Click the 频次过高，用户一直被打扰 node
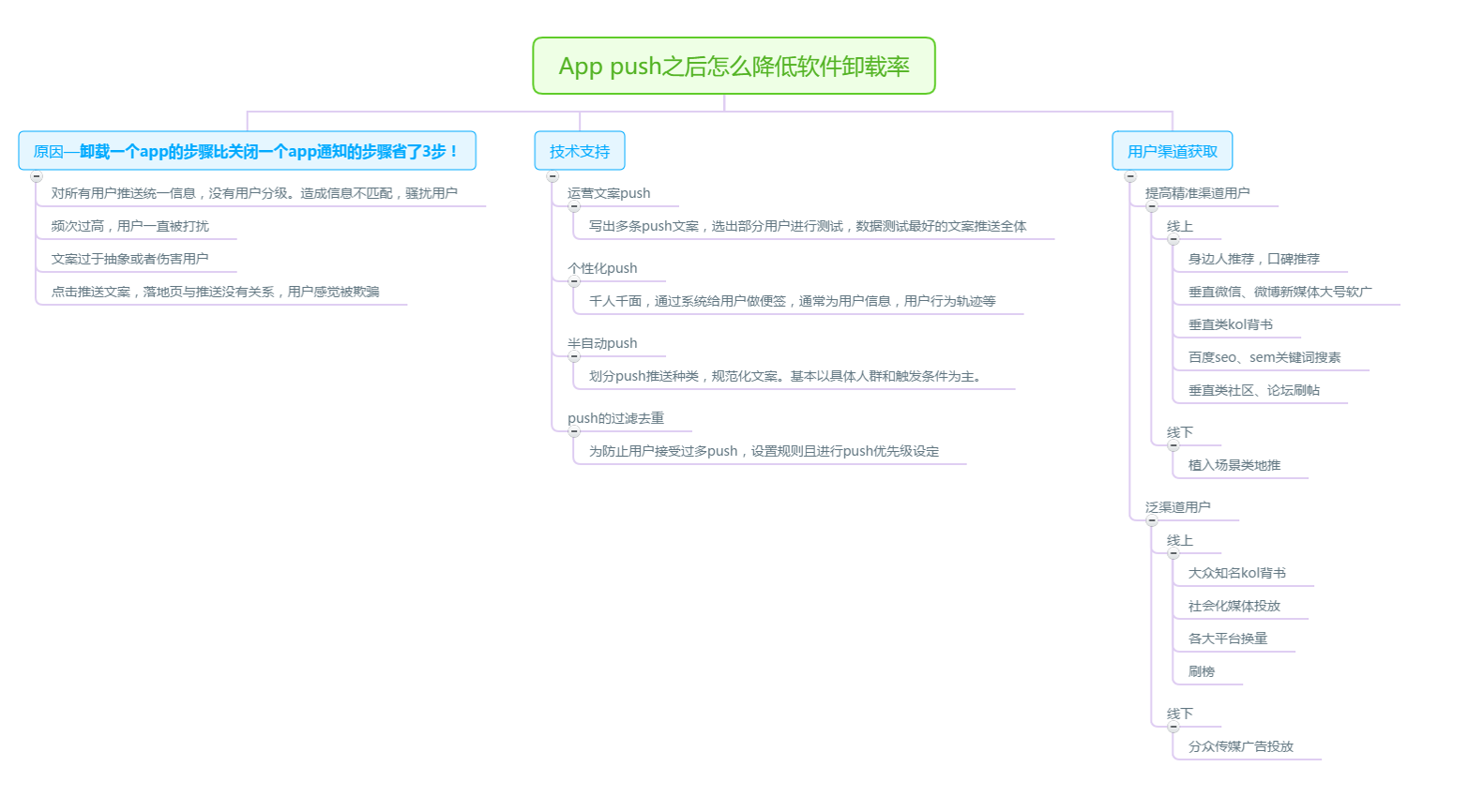This screenshot has height=812, width=1468. tap(130, 226)
